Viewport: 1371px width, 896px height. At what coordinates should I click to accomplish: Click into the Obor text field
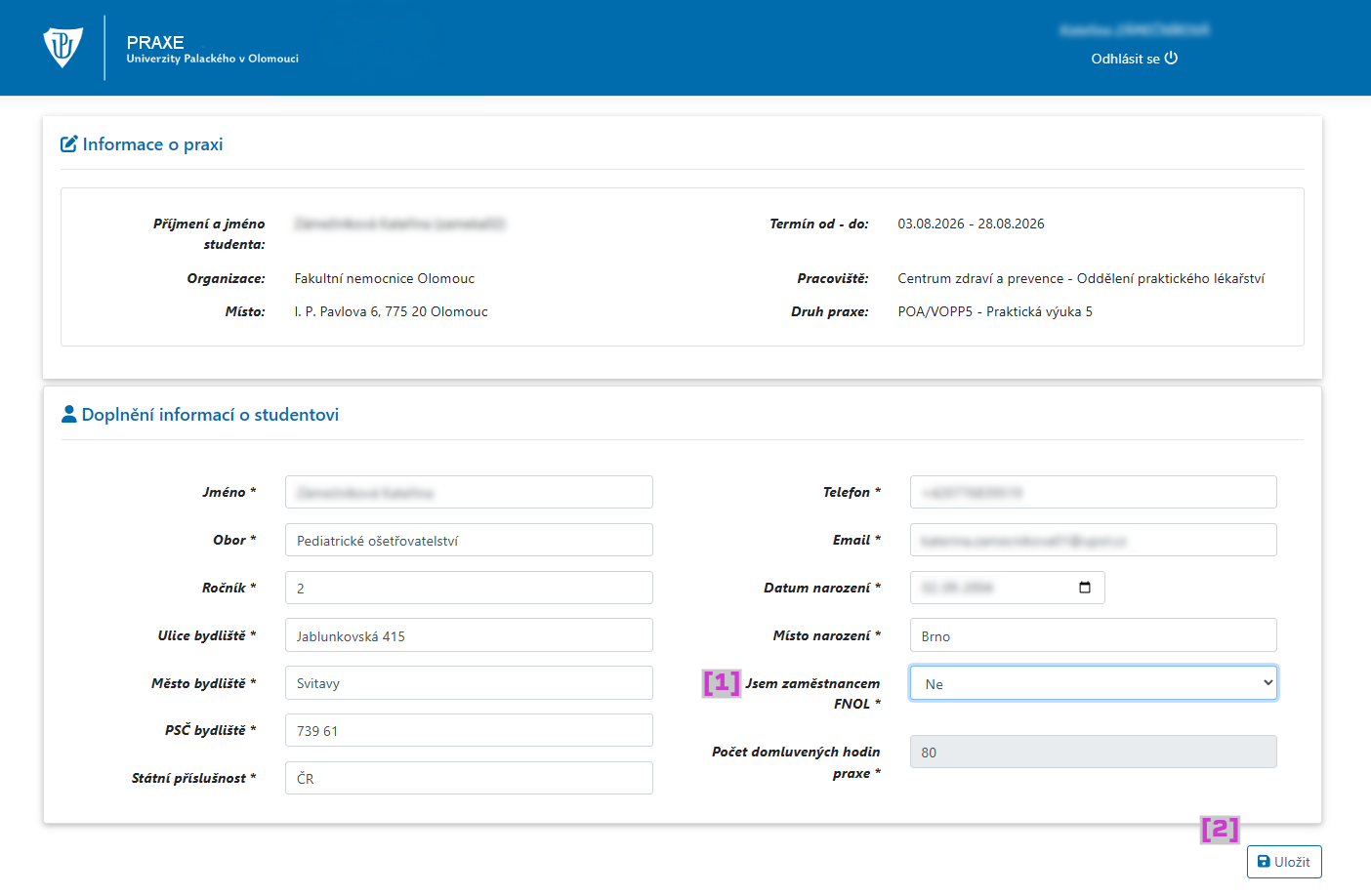tap(469, 541)
